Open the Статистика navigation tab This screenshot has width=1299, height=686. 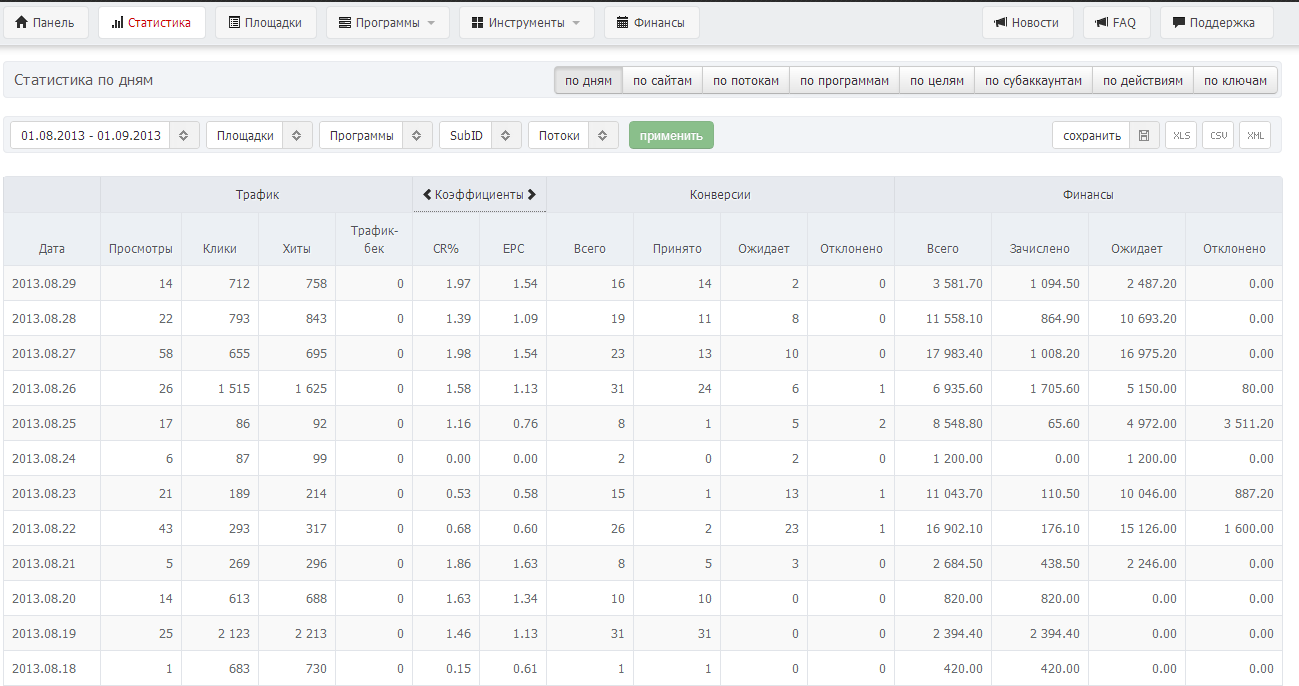(151, 22)
